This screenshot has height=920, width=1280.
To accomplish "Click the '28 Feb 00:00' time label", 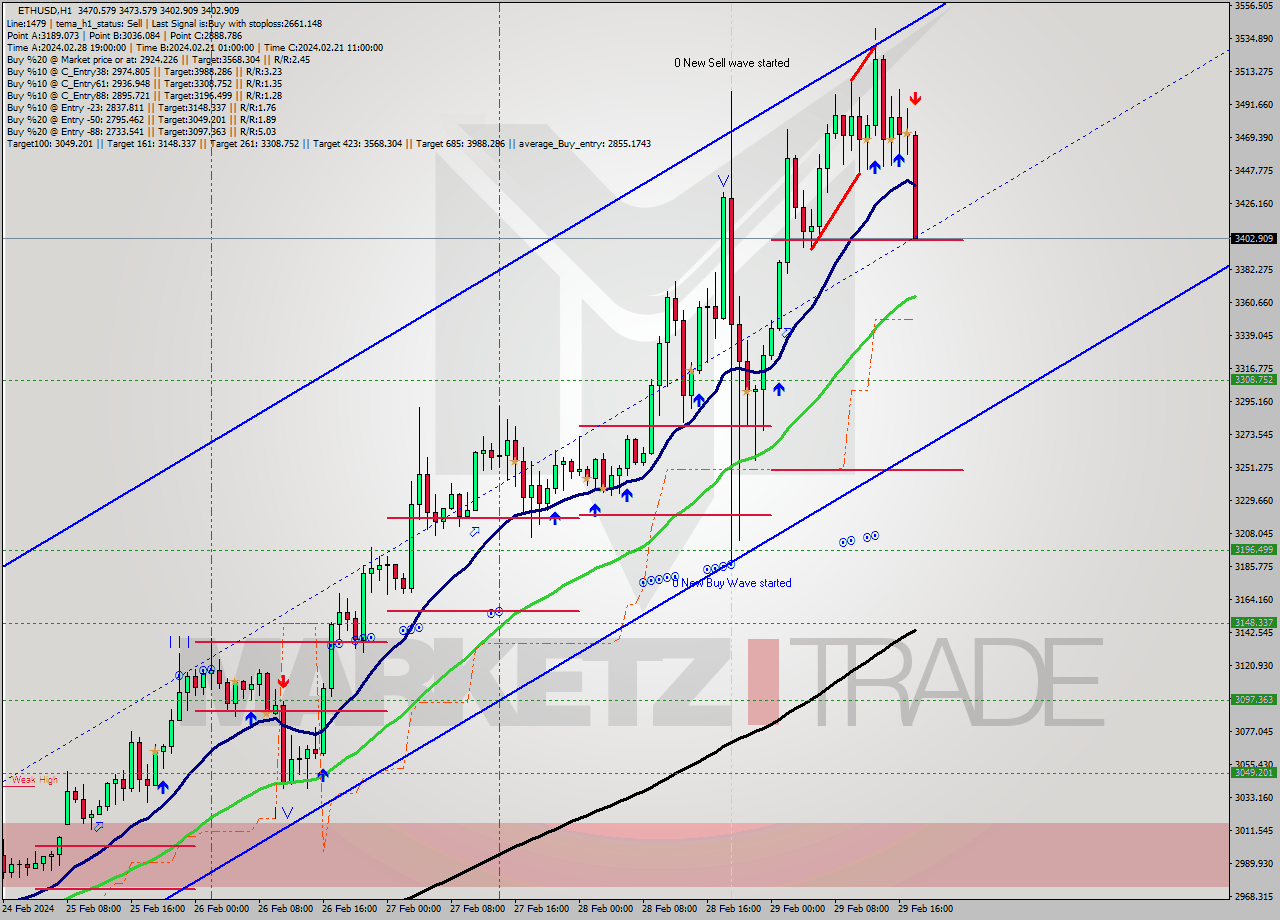I will tap(605, 909).
